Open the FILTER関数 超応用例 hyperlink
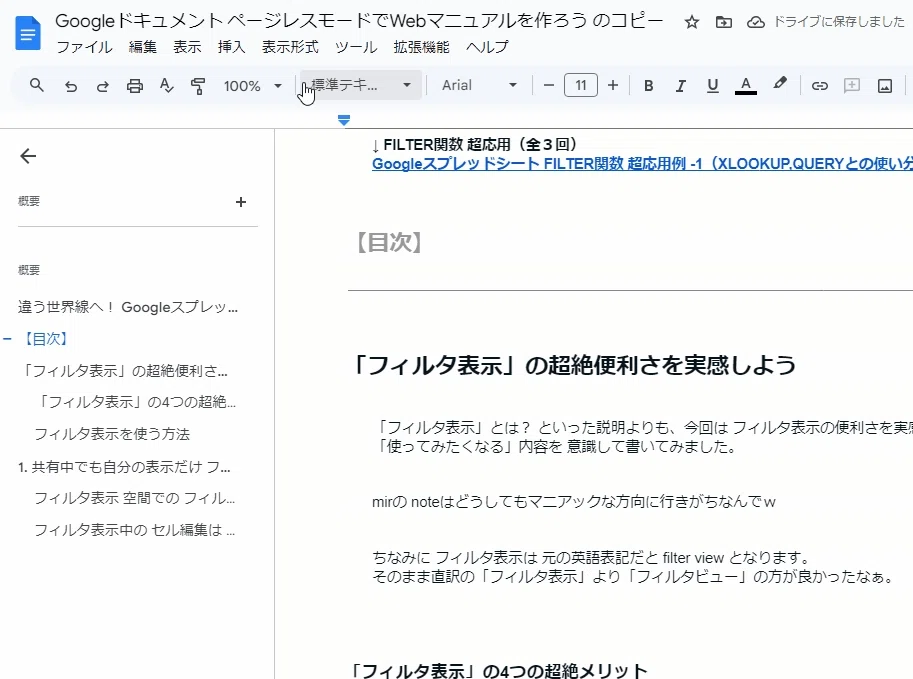This screenshot has height=679, width=913. [x=642, y=164]
